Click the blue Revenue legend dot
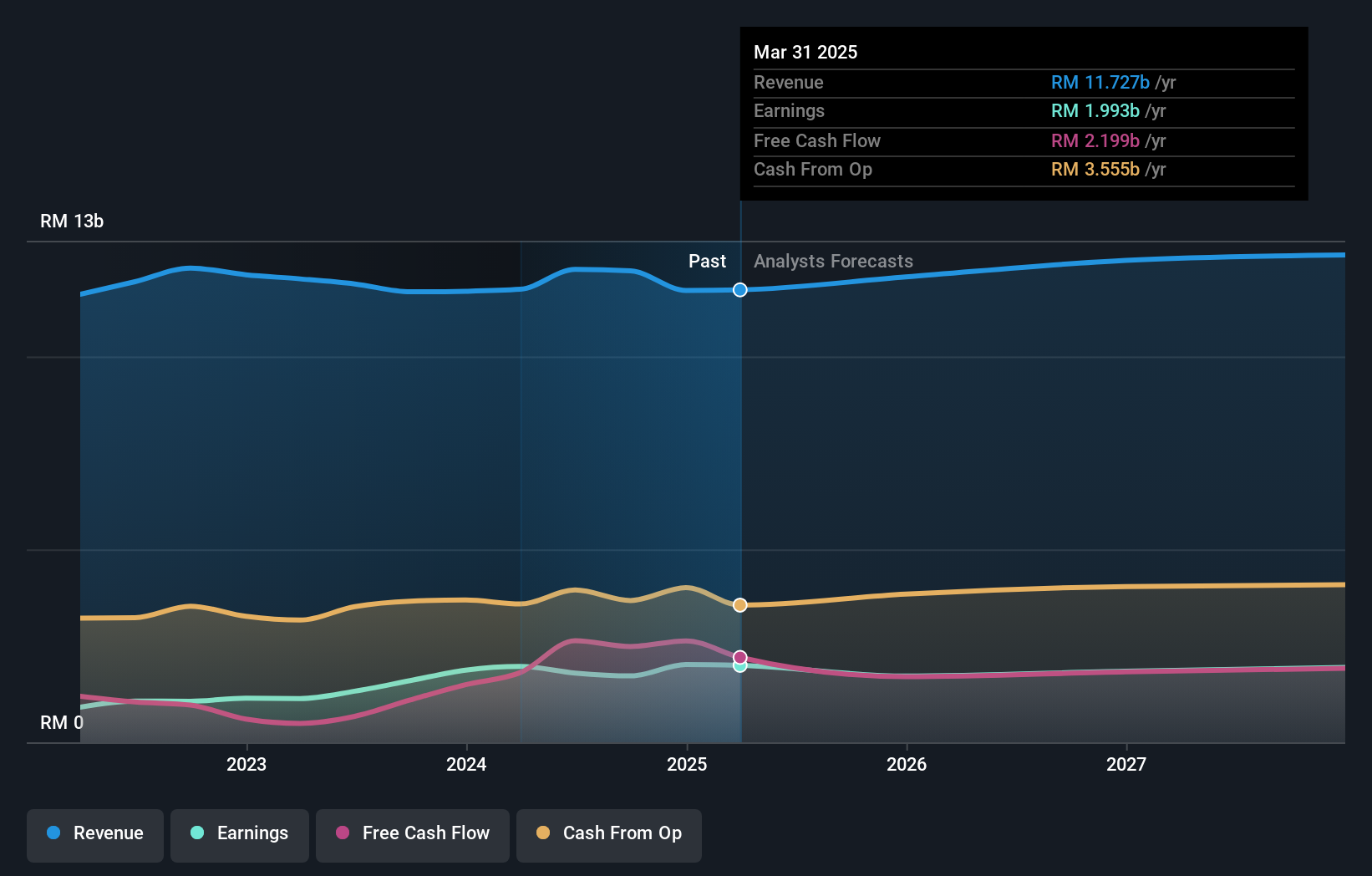This screenshot has width=1372, height=876. pos(52,833)
